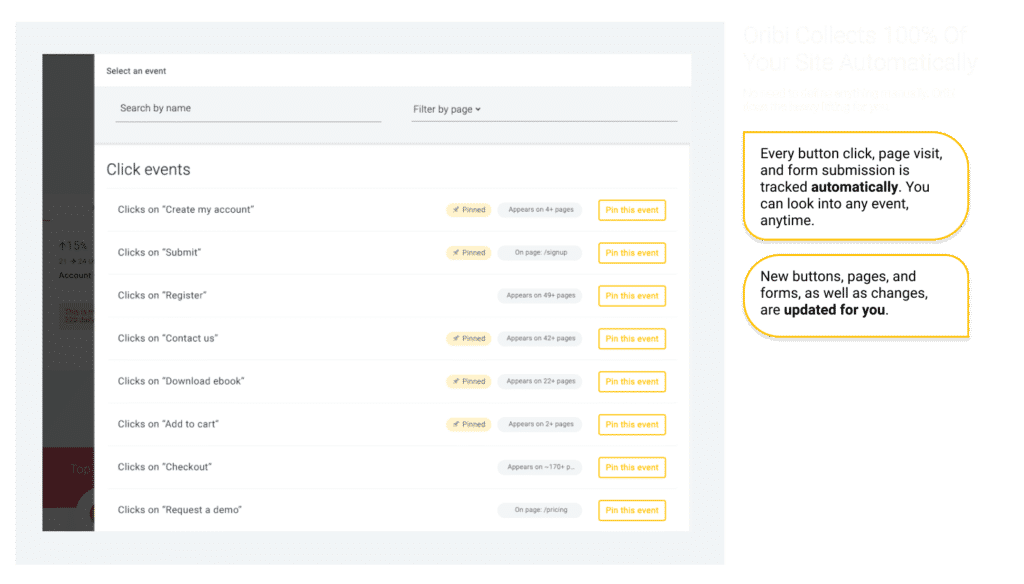The image size is (1024, 584).
Task: Pin the "Request a demo" event
Action: coord(632,510)
